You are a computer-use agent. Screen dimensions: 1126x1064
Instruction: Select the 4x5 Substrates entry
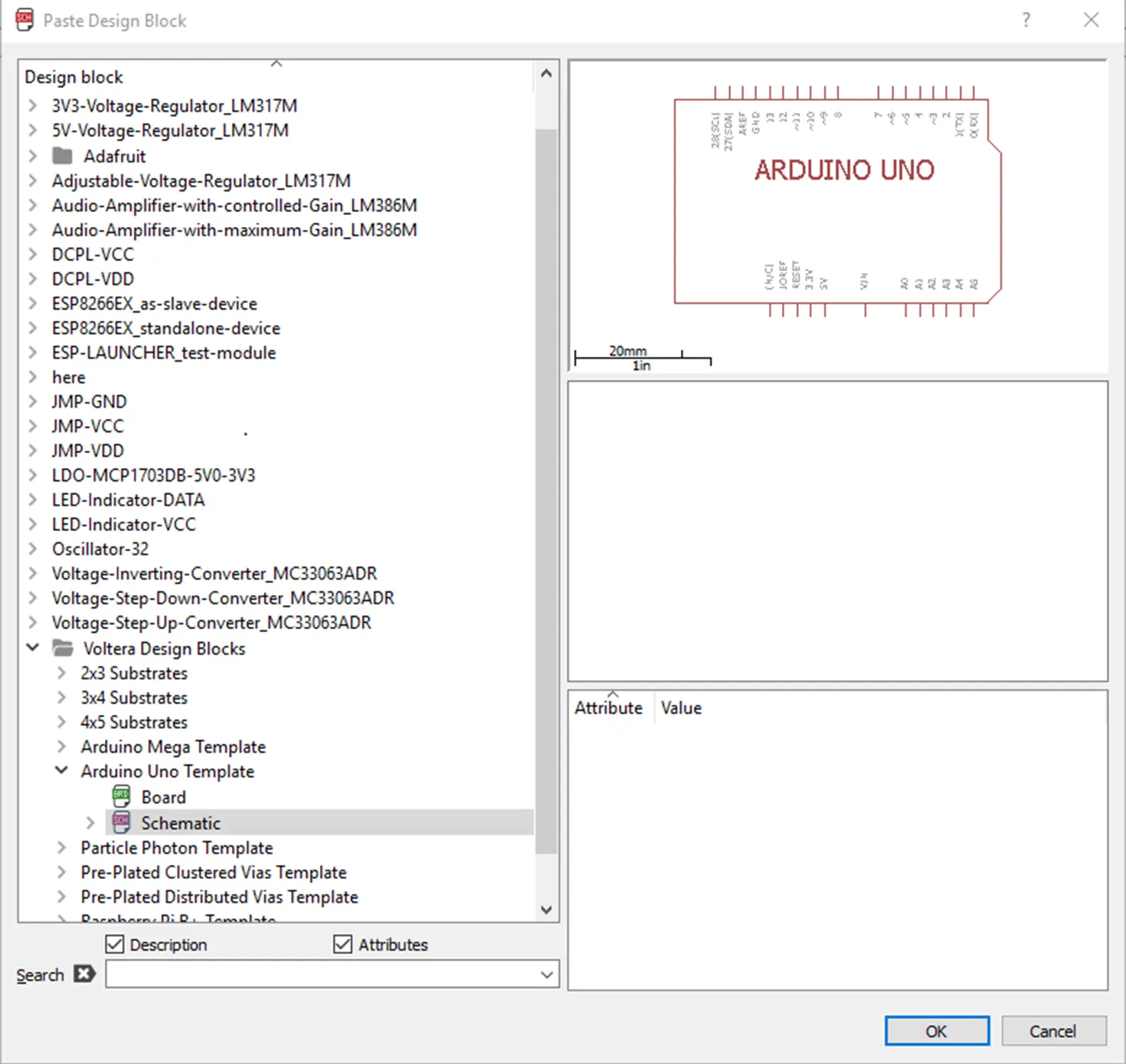click(x=134, y=722)
